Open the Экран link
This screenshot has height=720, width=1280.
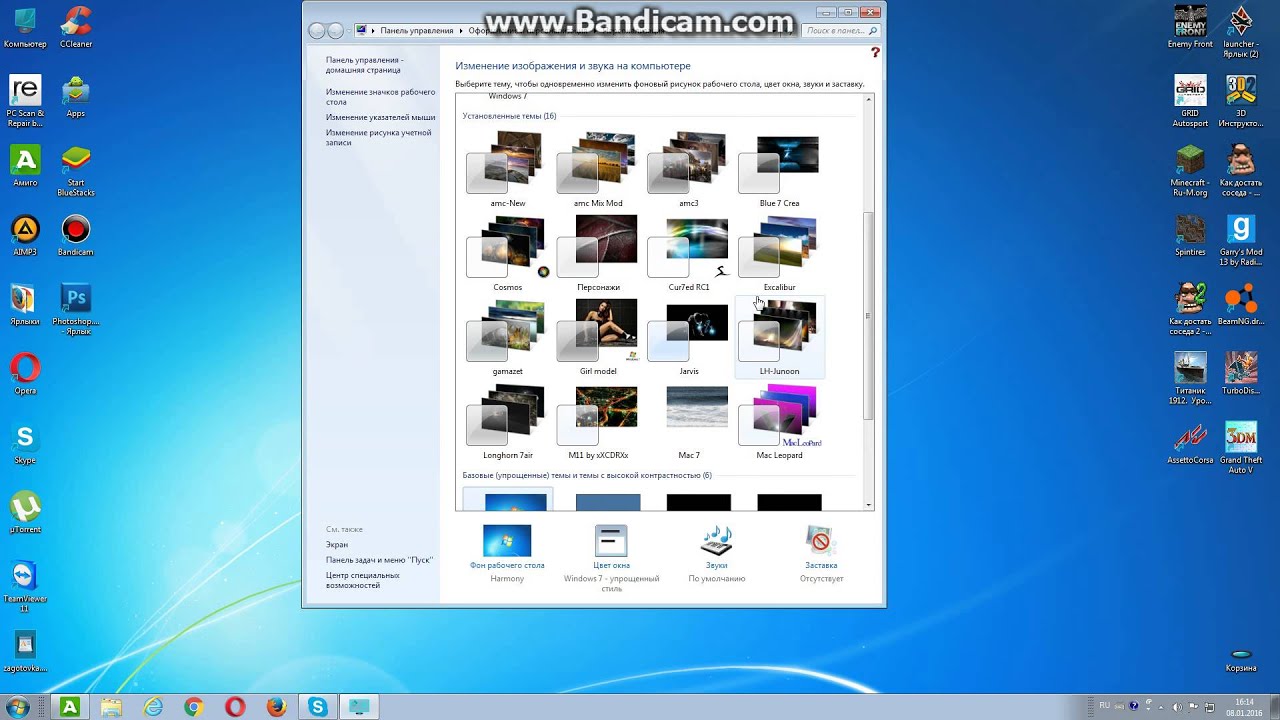(337, 545)
